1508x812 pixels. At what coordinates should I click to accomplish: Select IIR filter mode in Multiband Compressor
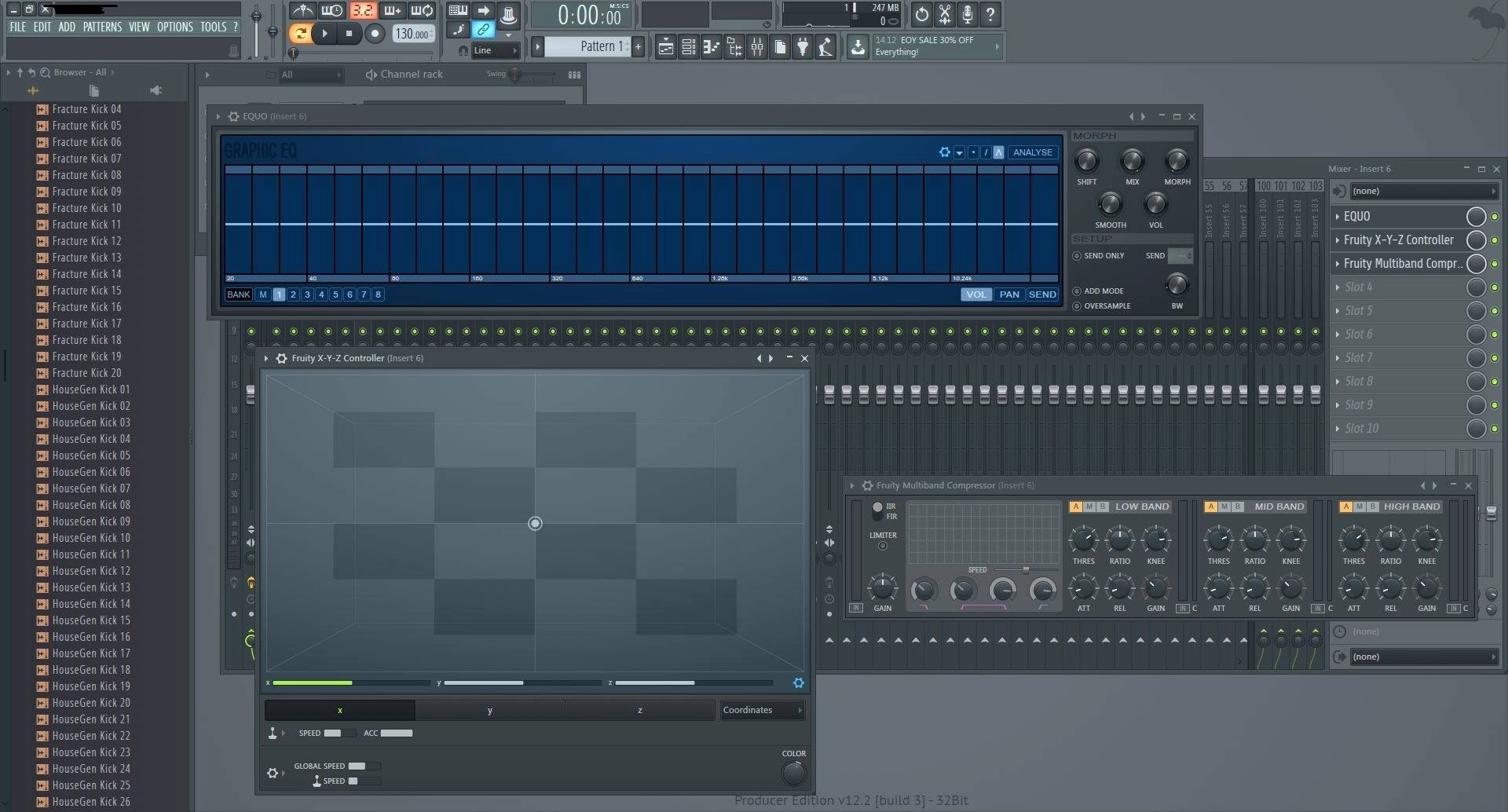click(878, 507)
